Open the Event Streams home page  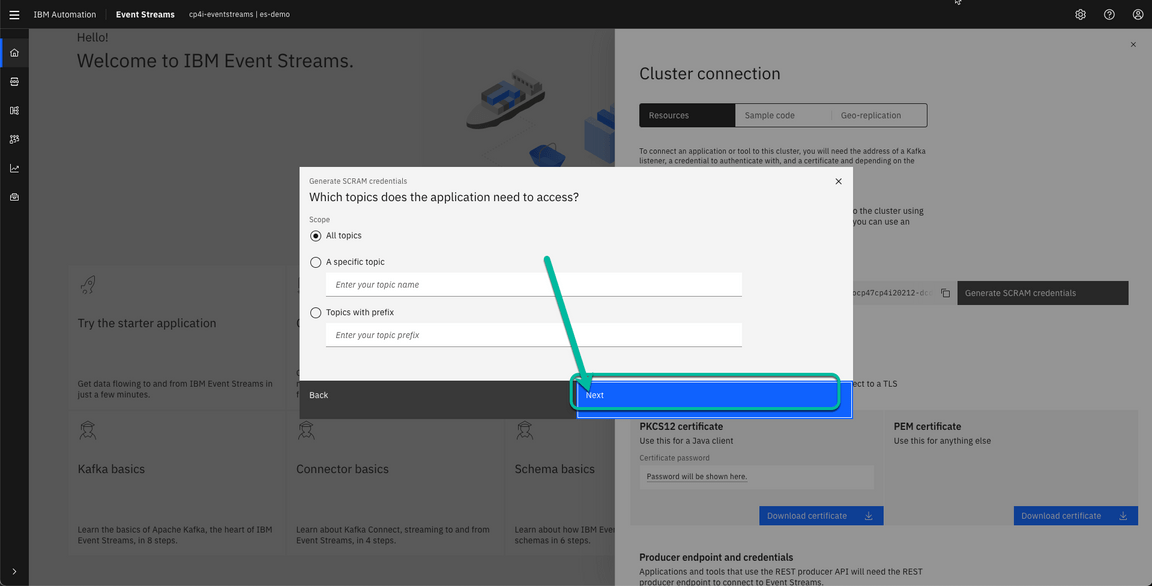point(14,51)
